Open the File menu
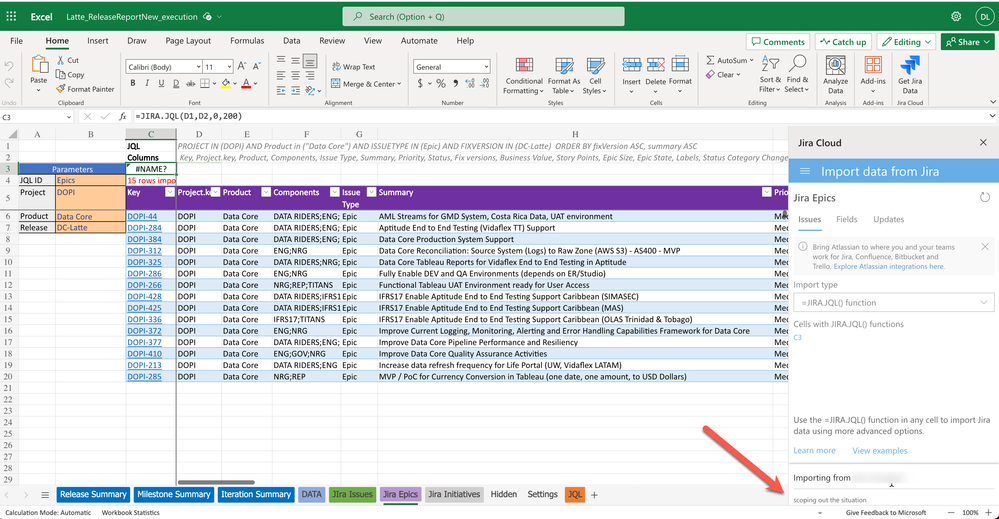This screenshot has width=999, height=519. click(x=17, y=41)
